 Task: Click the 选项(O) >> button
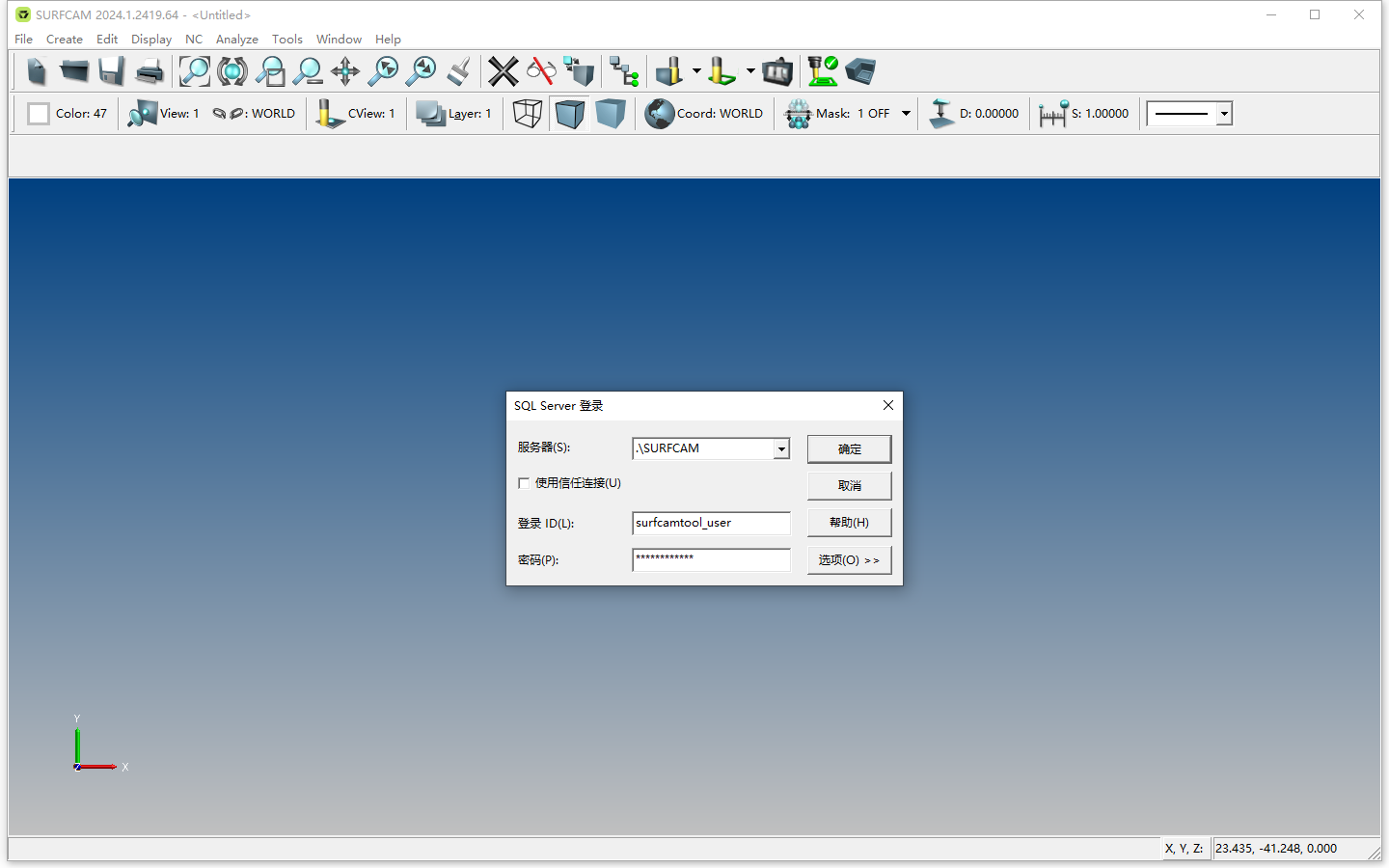[x=849, y=560]
